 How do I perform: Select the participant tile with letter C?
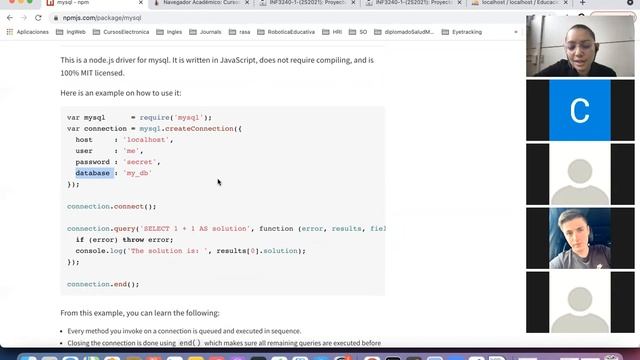pos(580,110)
